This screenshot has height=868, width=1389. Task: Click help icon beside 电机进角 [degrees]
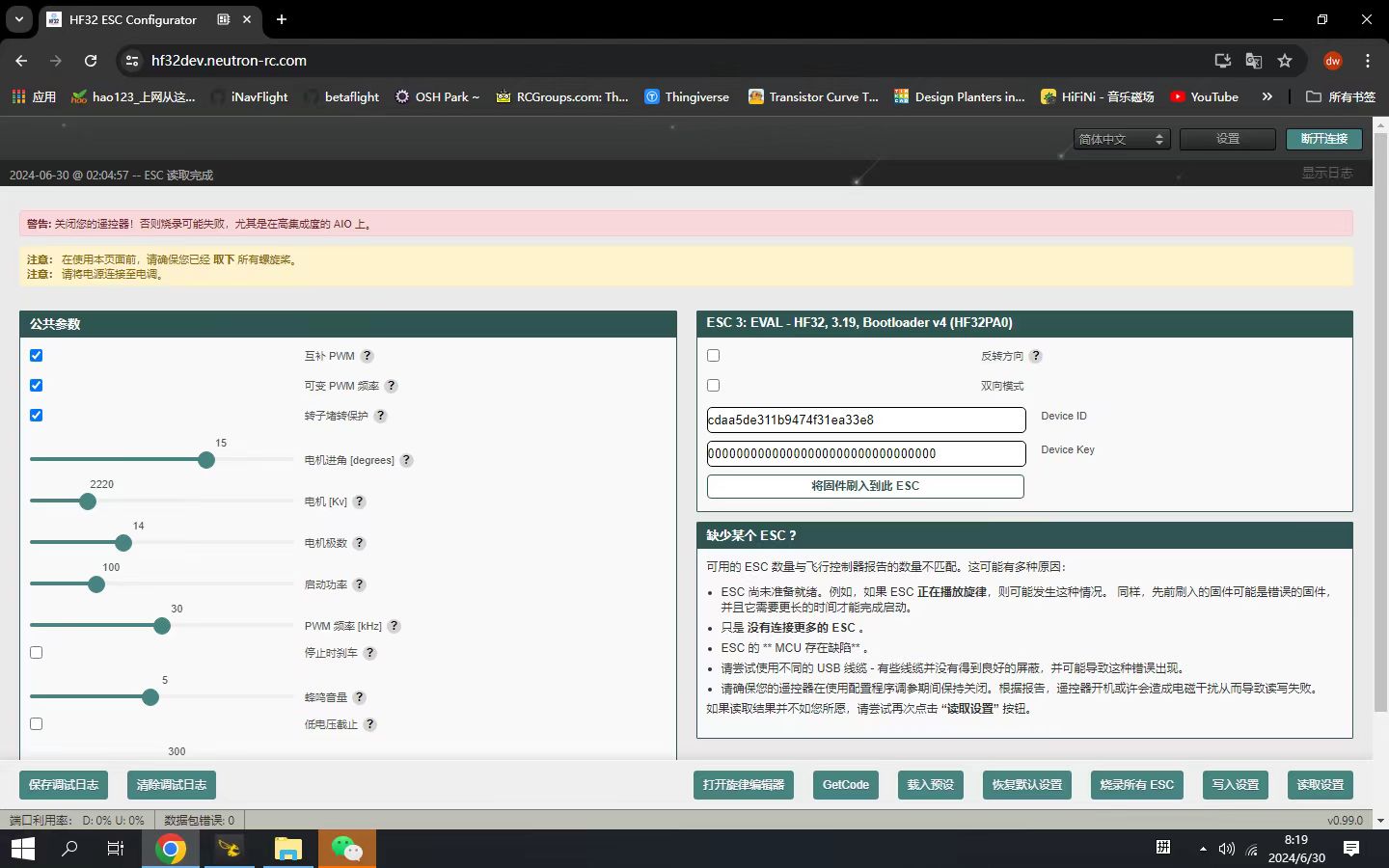pyautogui.click(x=407, y=460)
